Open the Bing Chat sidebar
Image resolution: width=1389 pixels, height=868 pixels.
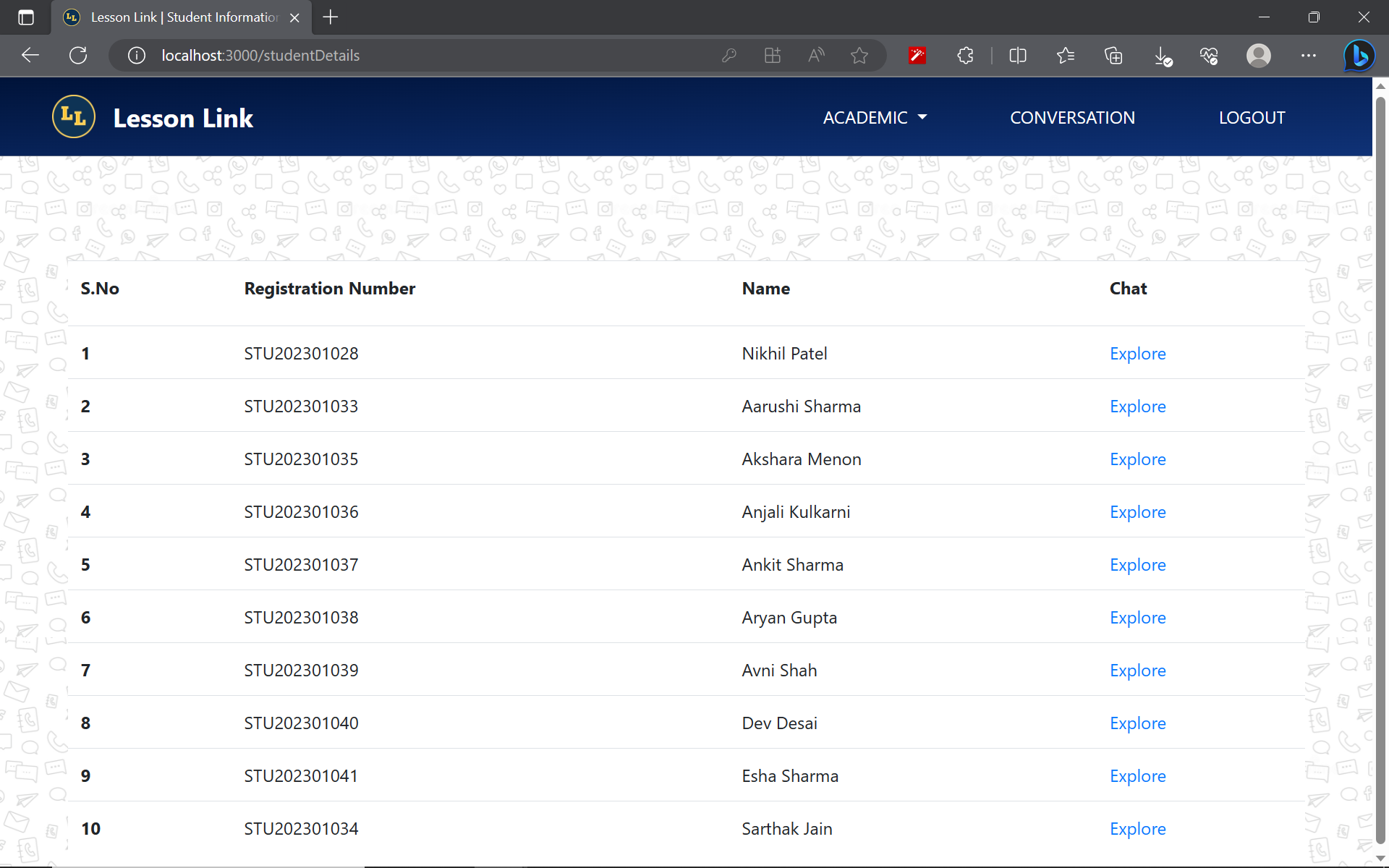pyautogui.click(x=1359, y=55)
